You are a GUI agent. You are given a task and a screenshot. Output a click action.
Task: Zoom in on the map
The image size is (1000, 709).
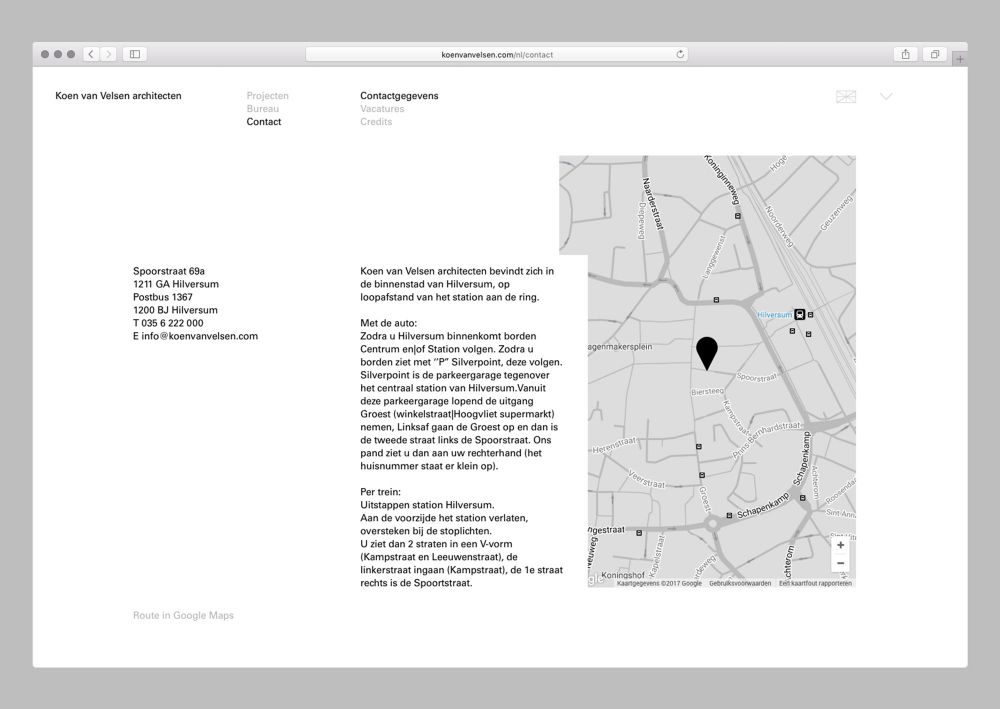840,545
